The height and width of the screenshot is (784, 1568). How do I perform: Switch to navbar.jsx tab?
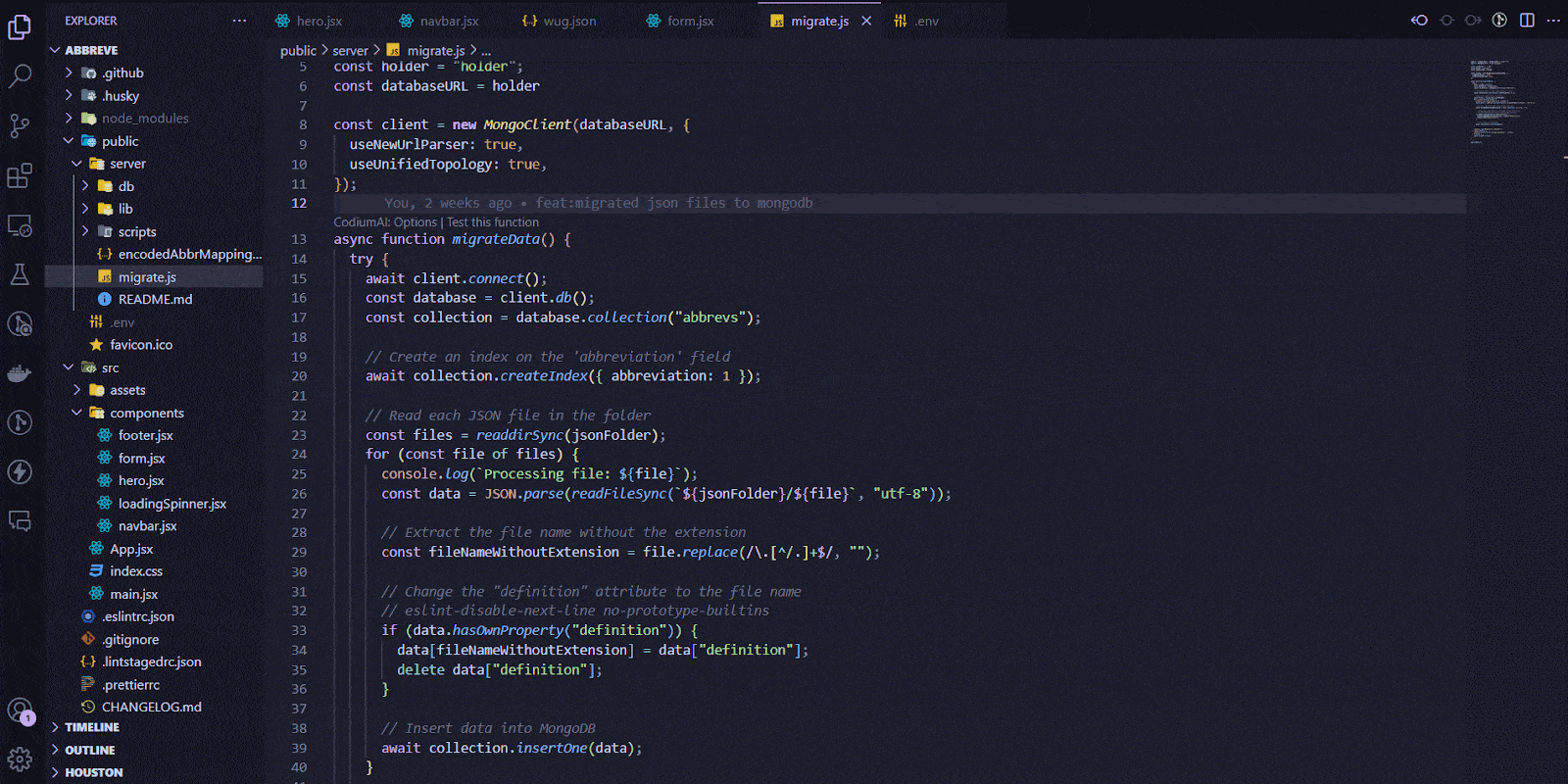tap(439, 21)
